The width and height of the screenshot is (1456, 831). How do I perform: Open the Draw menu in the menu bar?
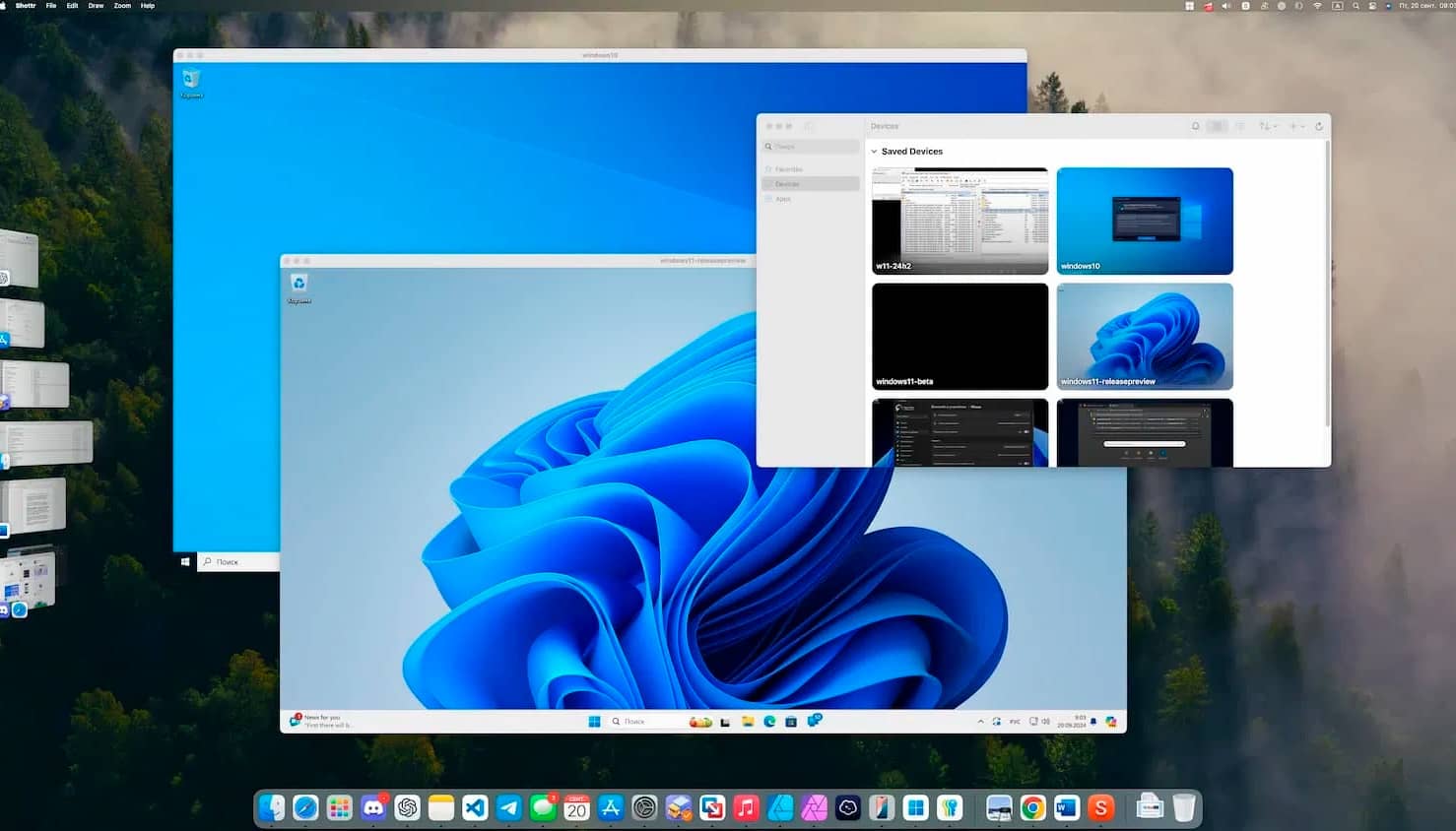tap(96, 6)
